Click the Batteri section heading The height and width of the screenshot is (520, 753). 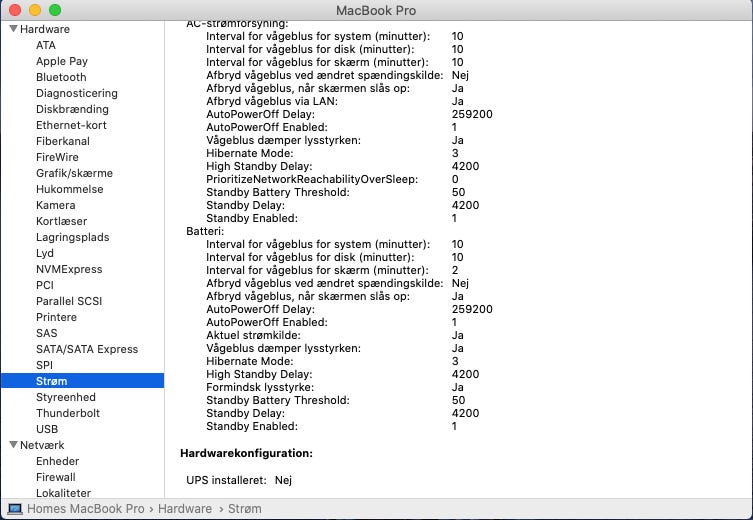[205, 231]
